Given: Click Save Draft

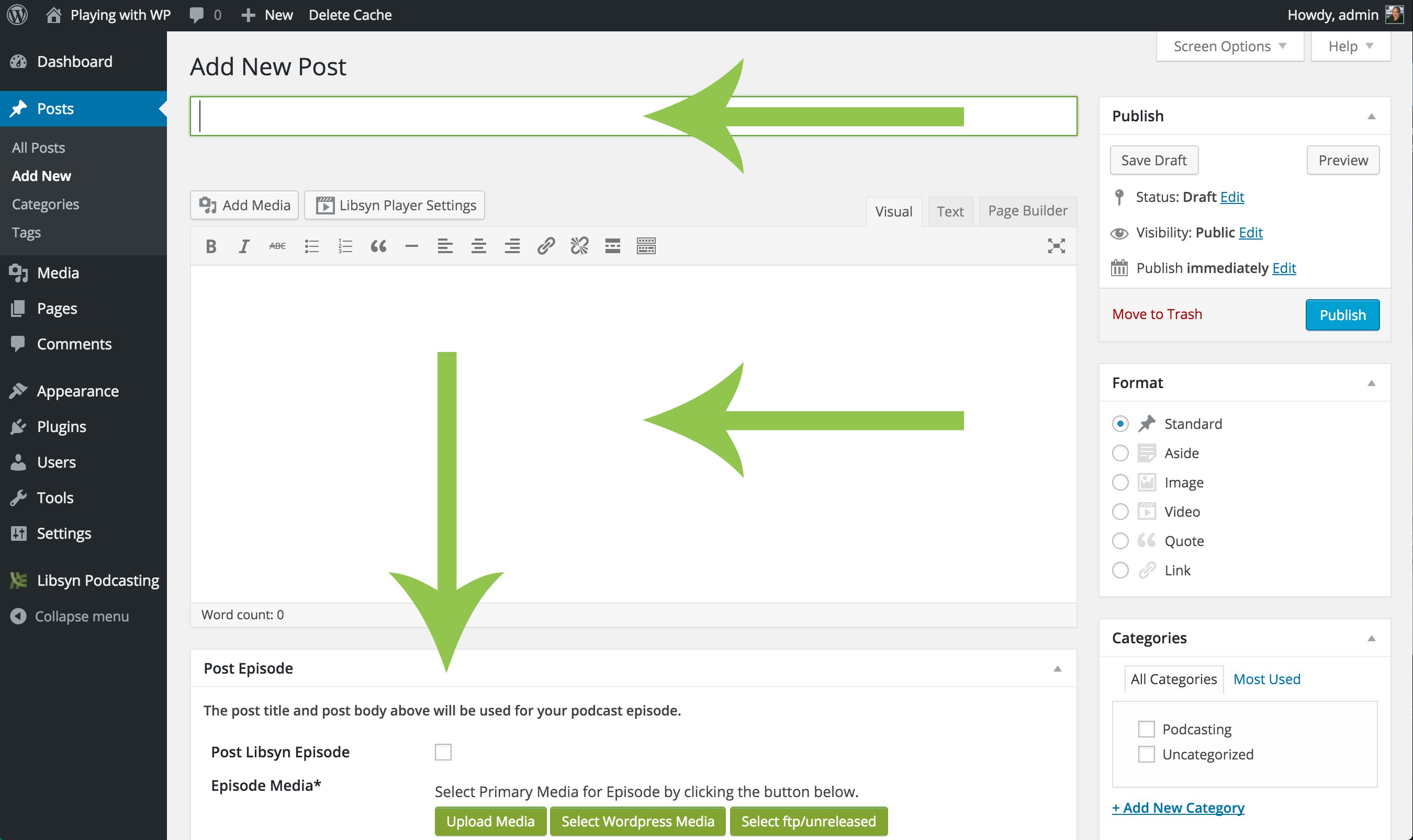Looking at the screenshot, I should 1153,160.
